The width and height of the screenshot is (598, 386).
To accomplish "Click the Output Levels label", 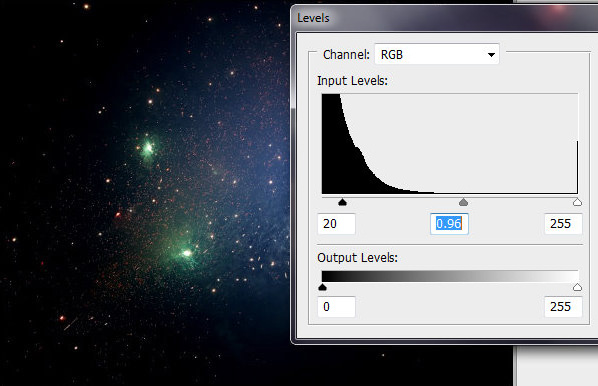I will 357,257.
